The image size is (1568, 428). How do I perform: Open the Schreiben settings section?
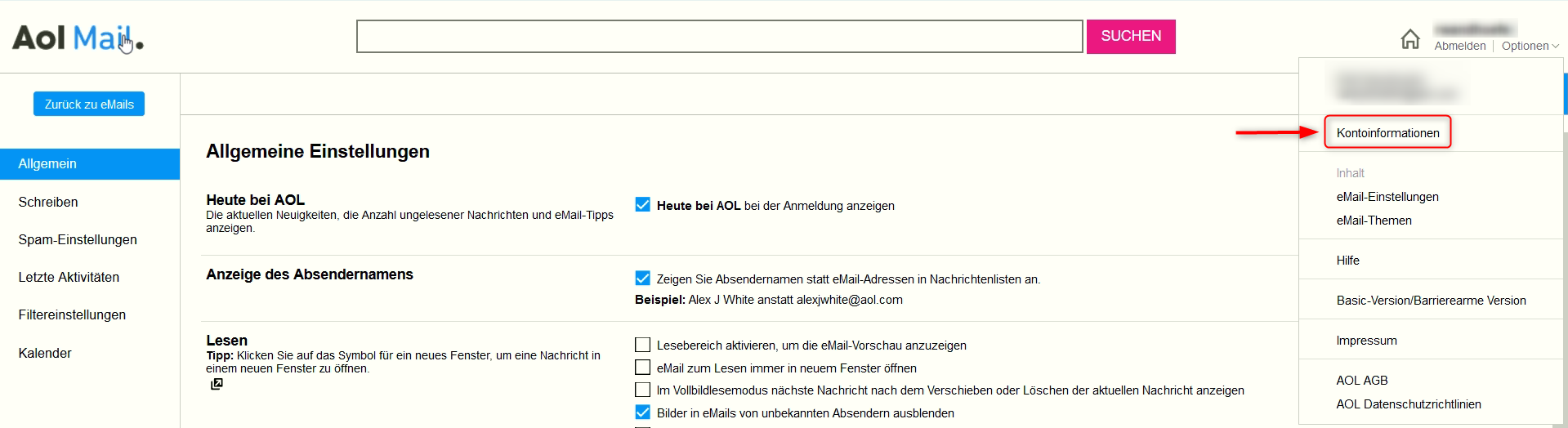coord(48,202)
